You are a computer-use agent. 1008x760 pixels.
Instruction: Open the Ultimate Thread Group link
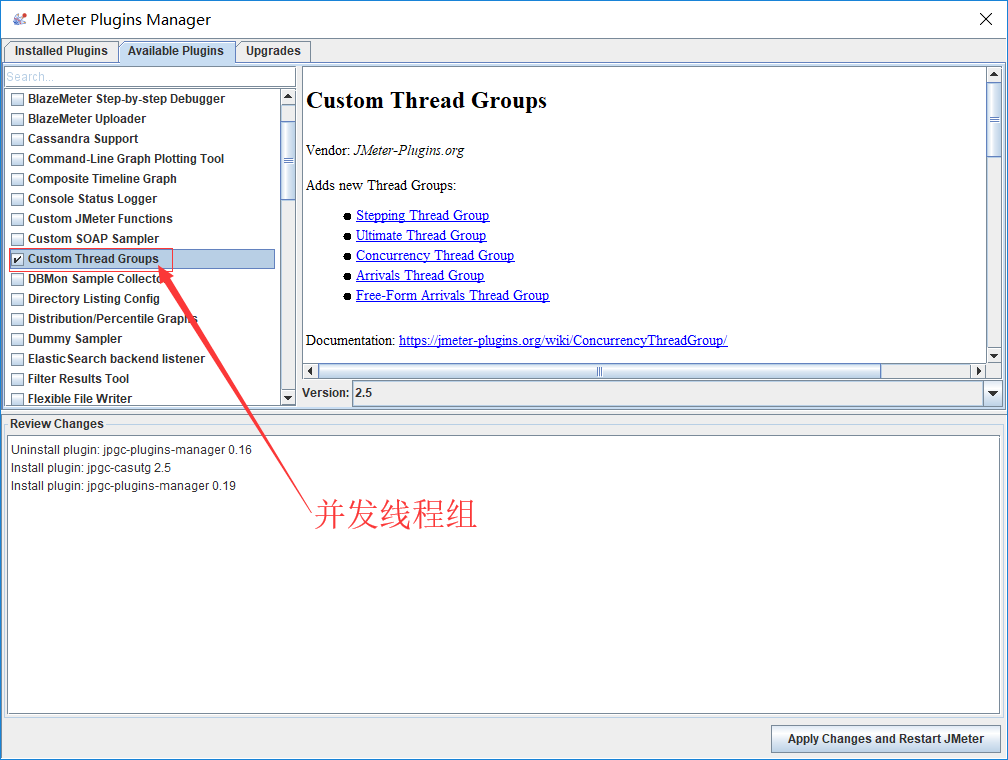click(421, 235)
